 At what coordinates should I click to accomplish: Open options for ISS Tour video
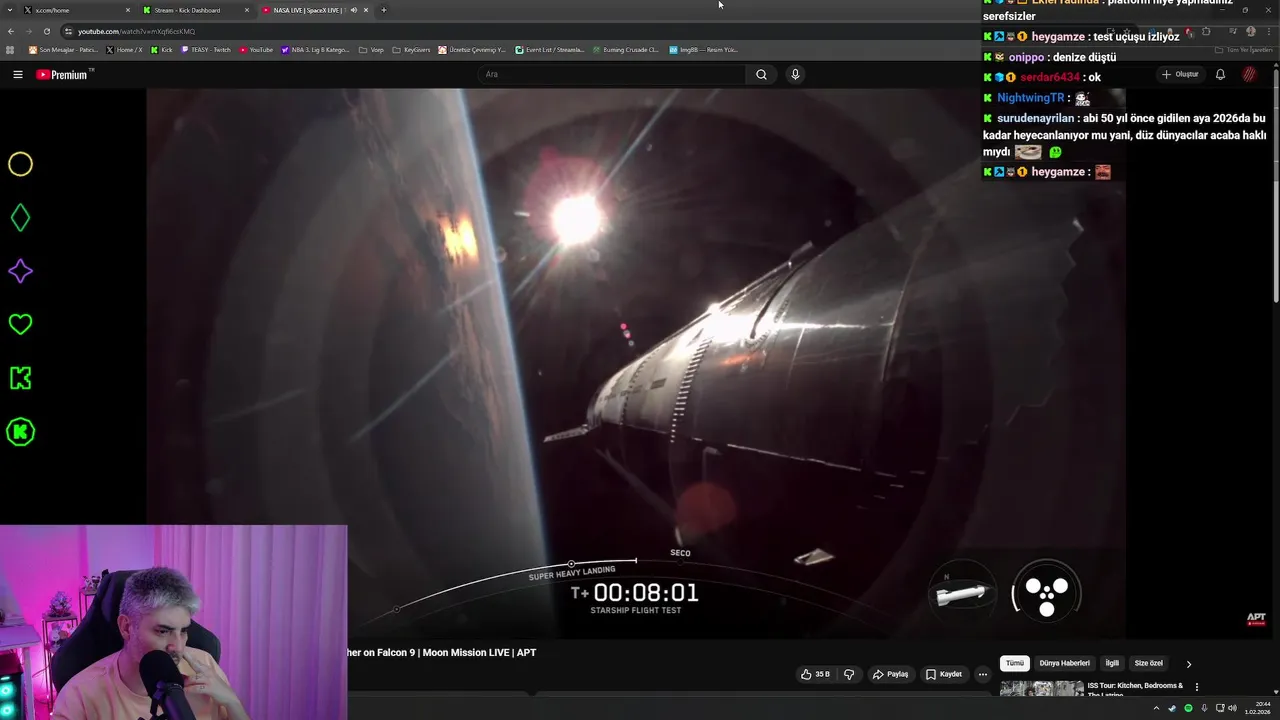pos(1196,687)
